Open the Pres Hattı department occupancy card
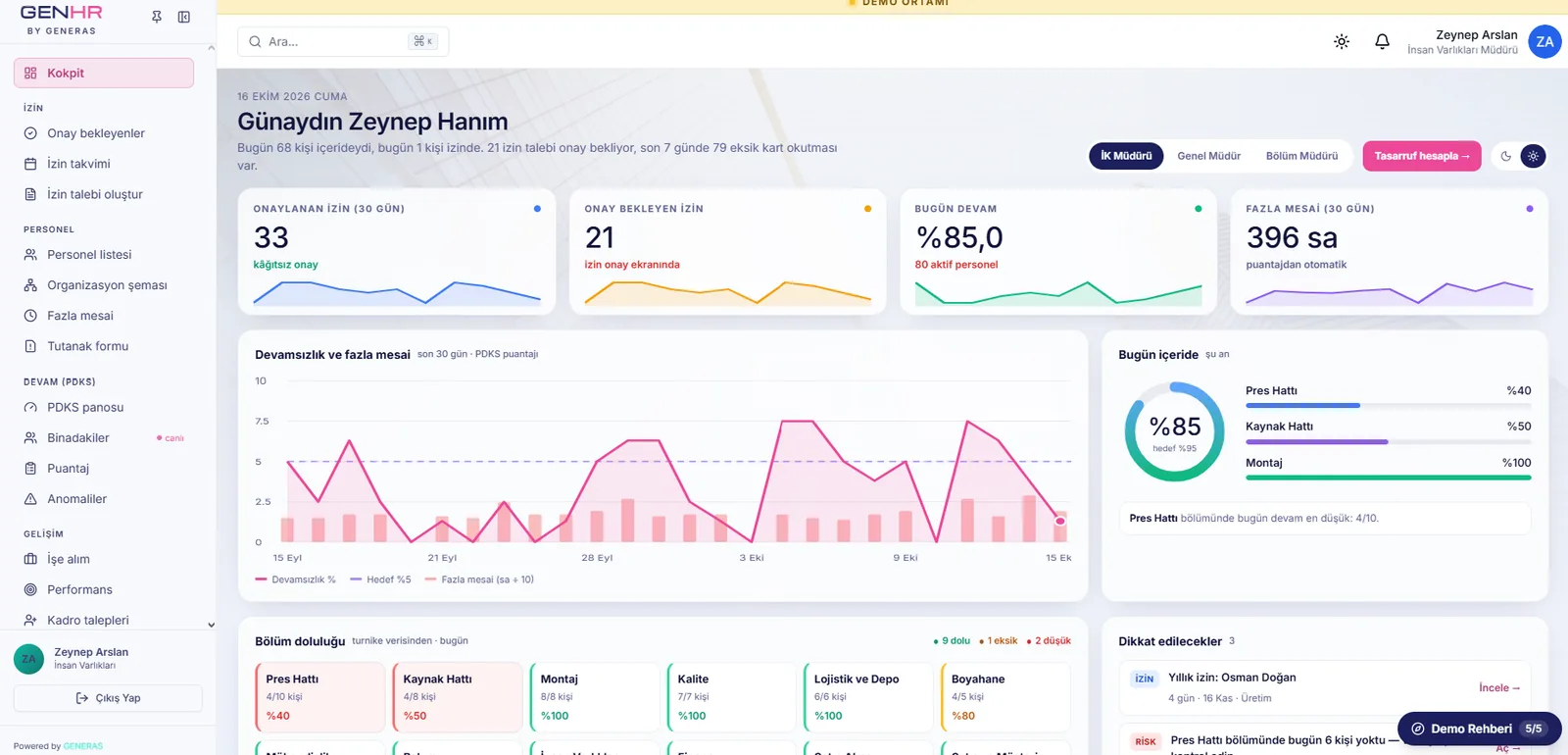 point(319,697)
